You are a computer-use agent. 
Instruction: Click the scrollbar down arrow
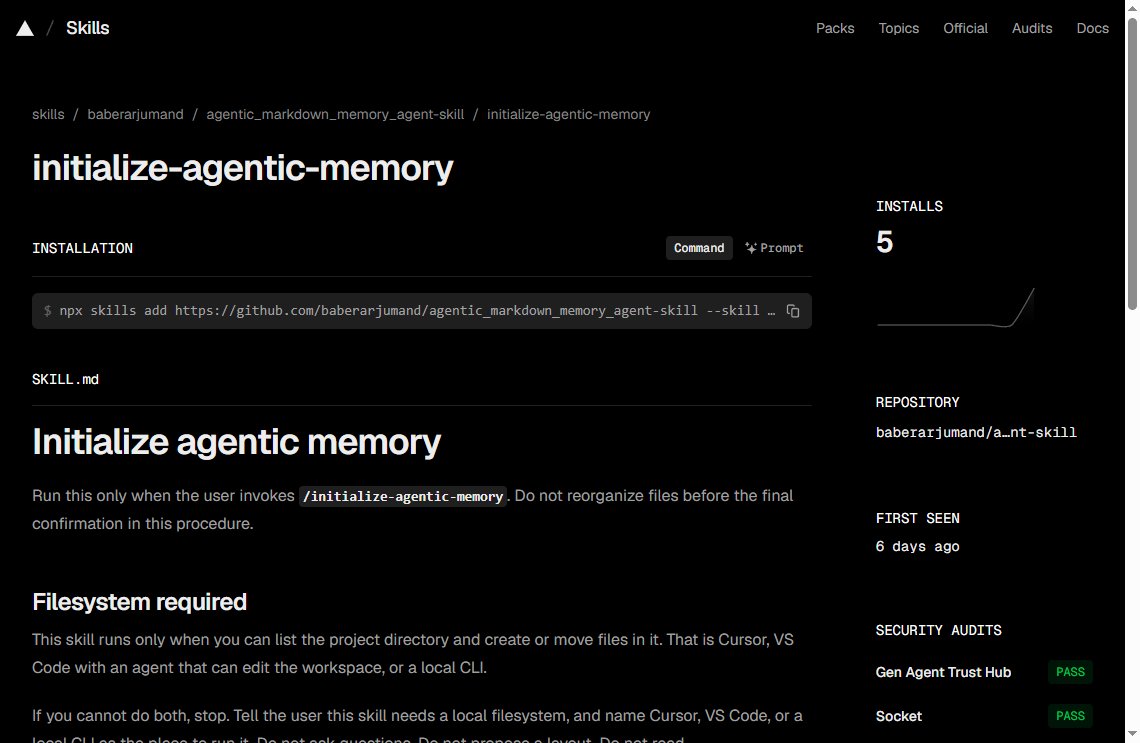1132,735
